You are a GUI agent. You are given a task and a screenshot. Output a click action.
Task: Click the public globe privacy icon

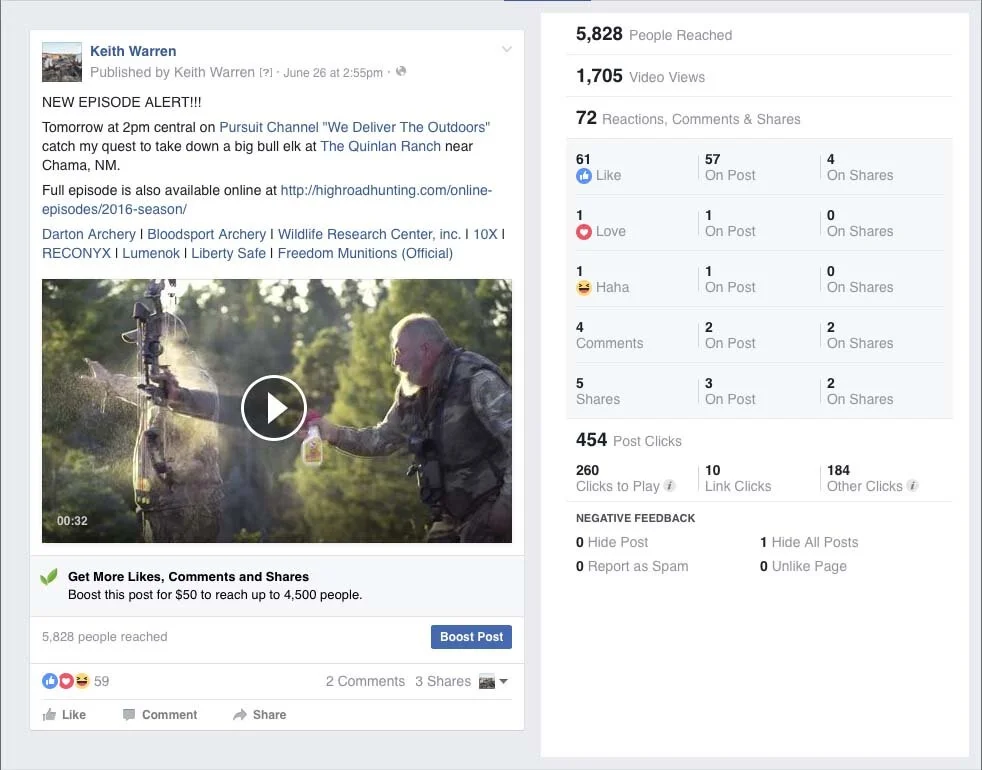[401, 71]
